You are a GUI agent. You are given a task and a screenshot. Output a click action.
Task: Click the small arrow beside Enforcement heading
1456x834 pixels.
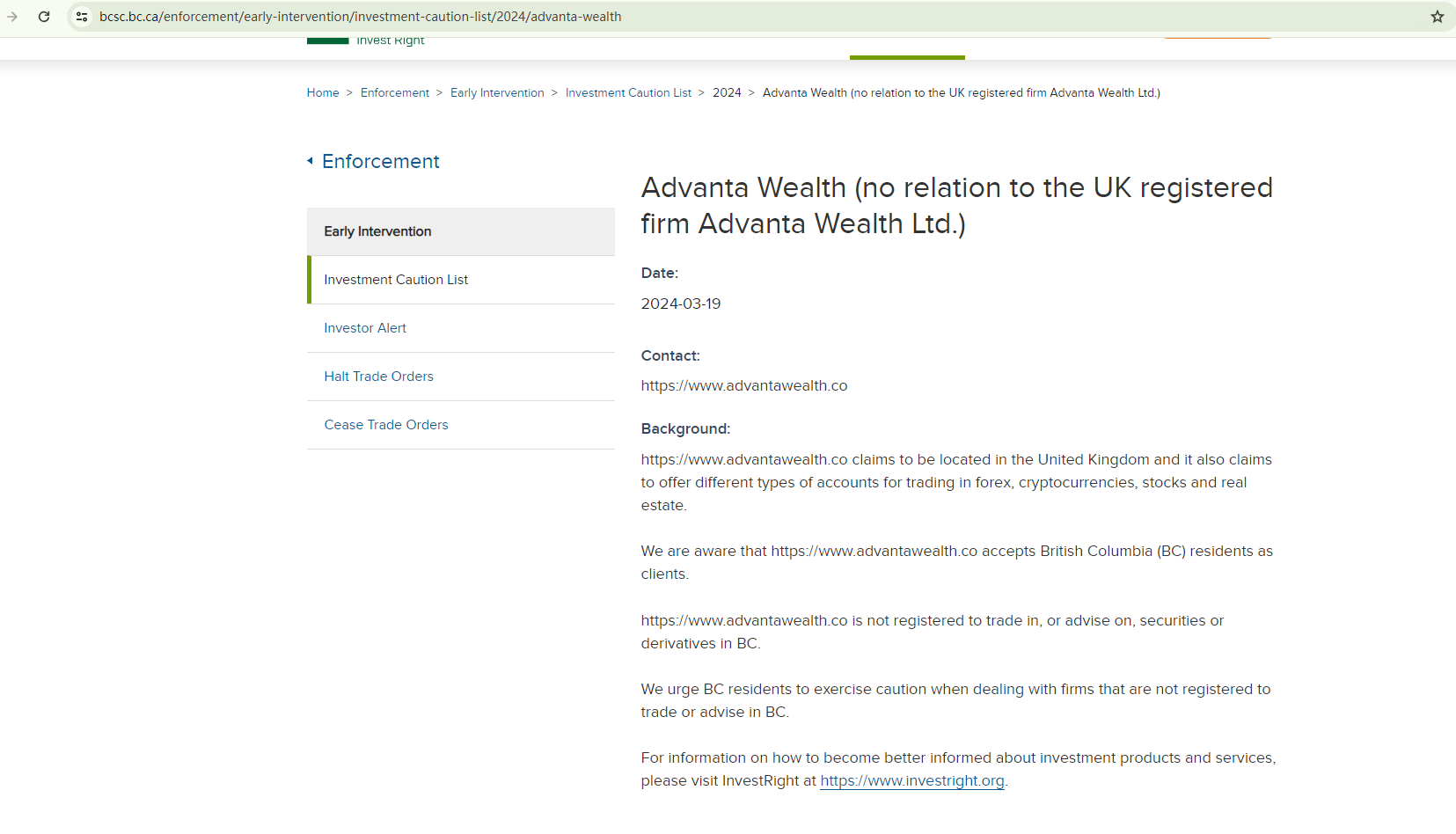(x=310, y=161)
